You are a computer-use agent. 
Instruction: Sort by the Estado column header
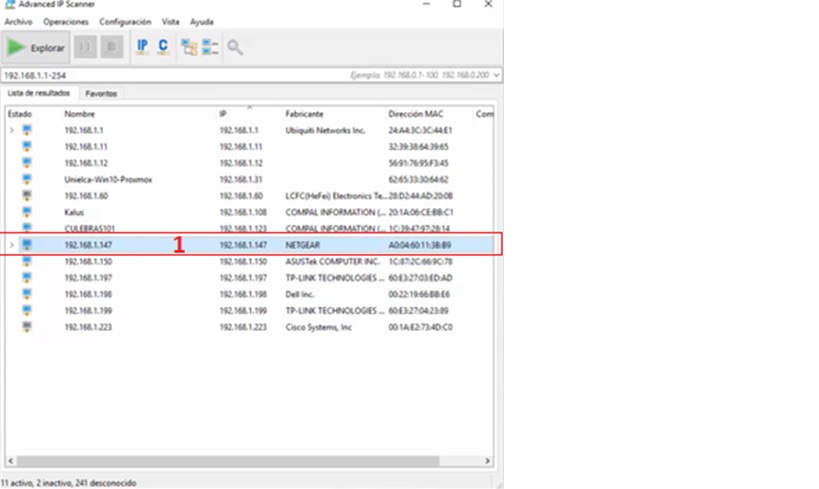tap(20, 114)
